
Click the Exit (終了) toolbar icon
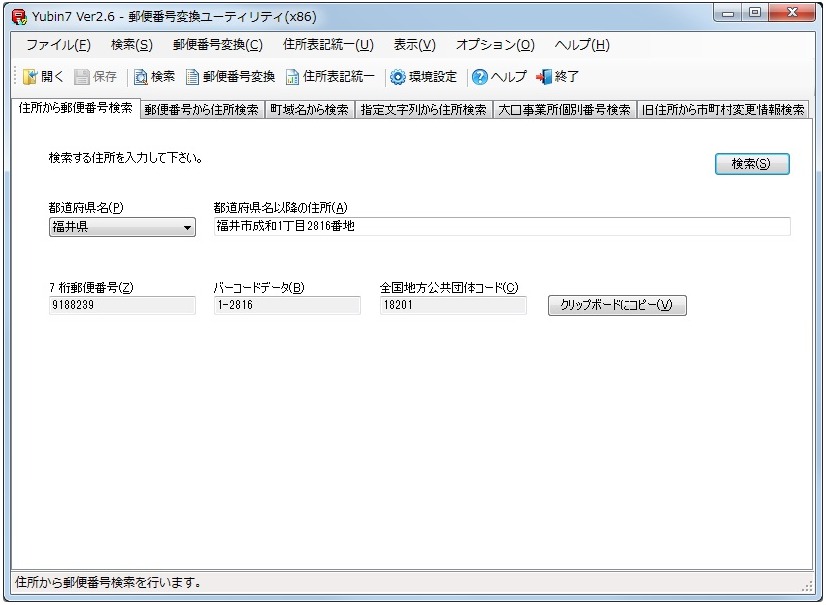pos(544,77)
